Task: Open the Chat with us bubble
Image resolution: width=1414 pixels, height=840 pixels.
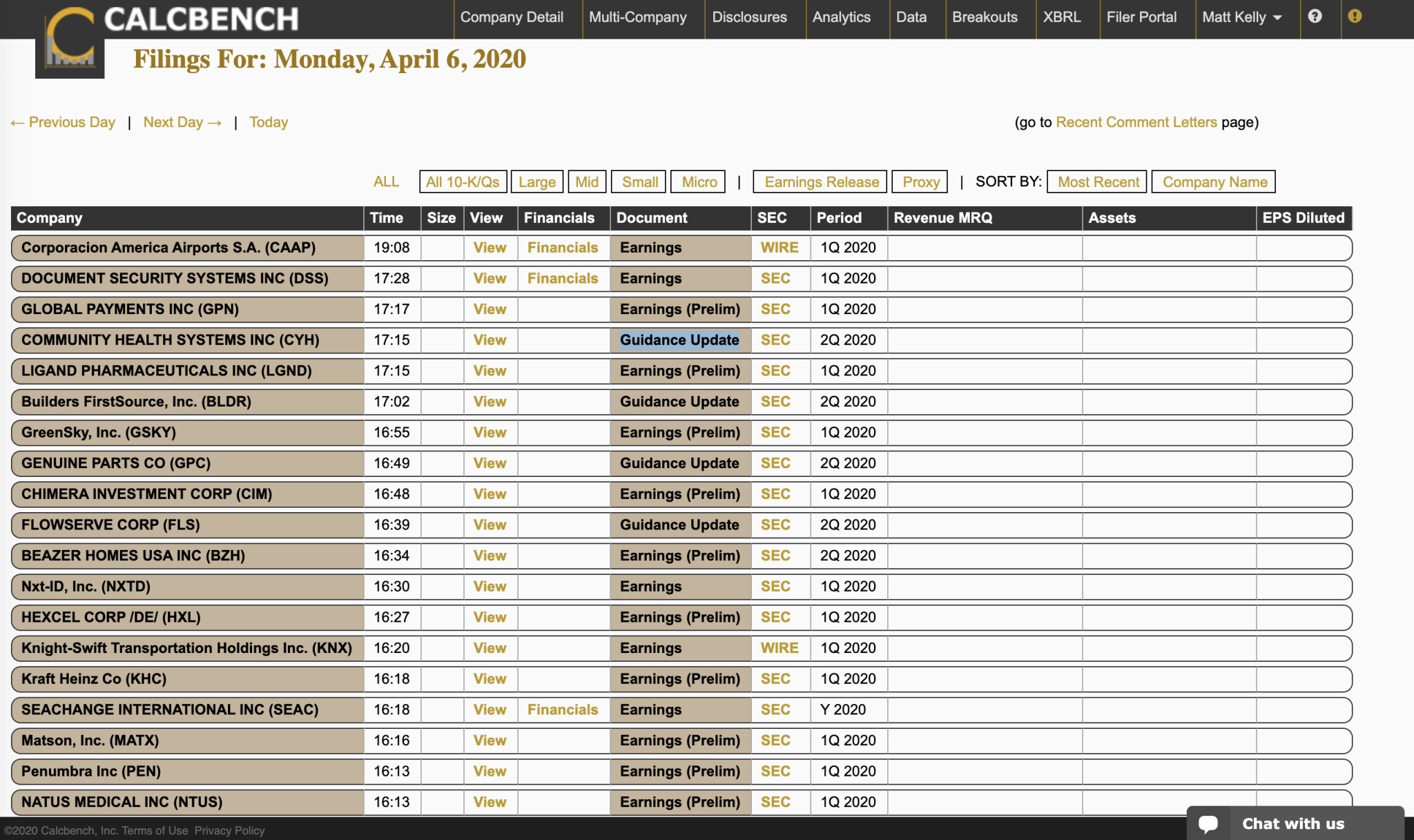Action: point(1293,823)
